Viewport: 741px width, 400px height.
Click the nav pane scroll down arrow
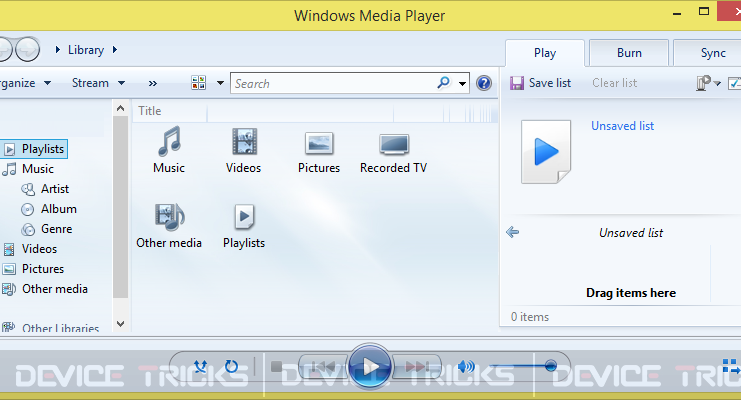(x=121, y=324)
